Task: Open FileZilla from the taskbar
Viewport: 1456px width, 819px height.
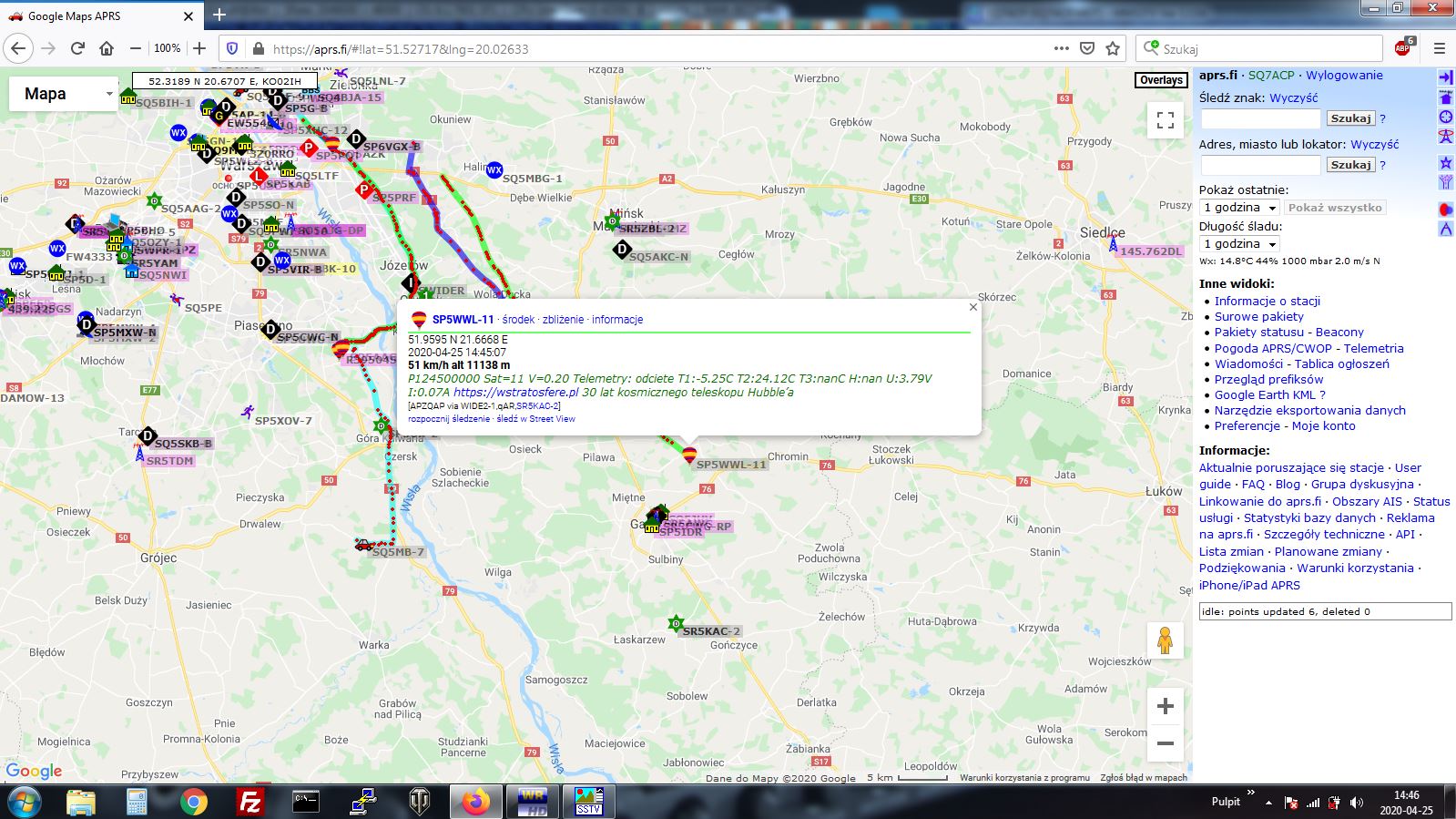Action: click(249, 802)
